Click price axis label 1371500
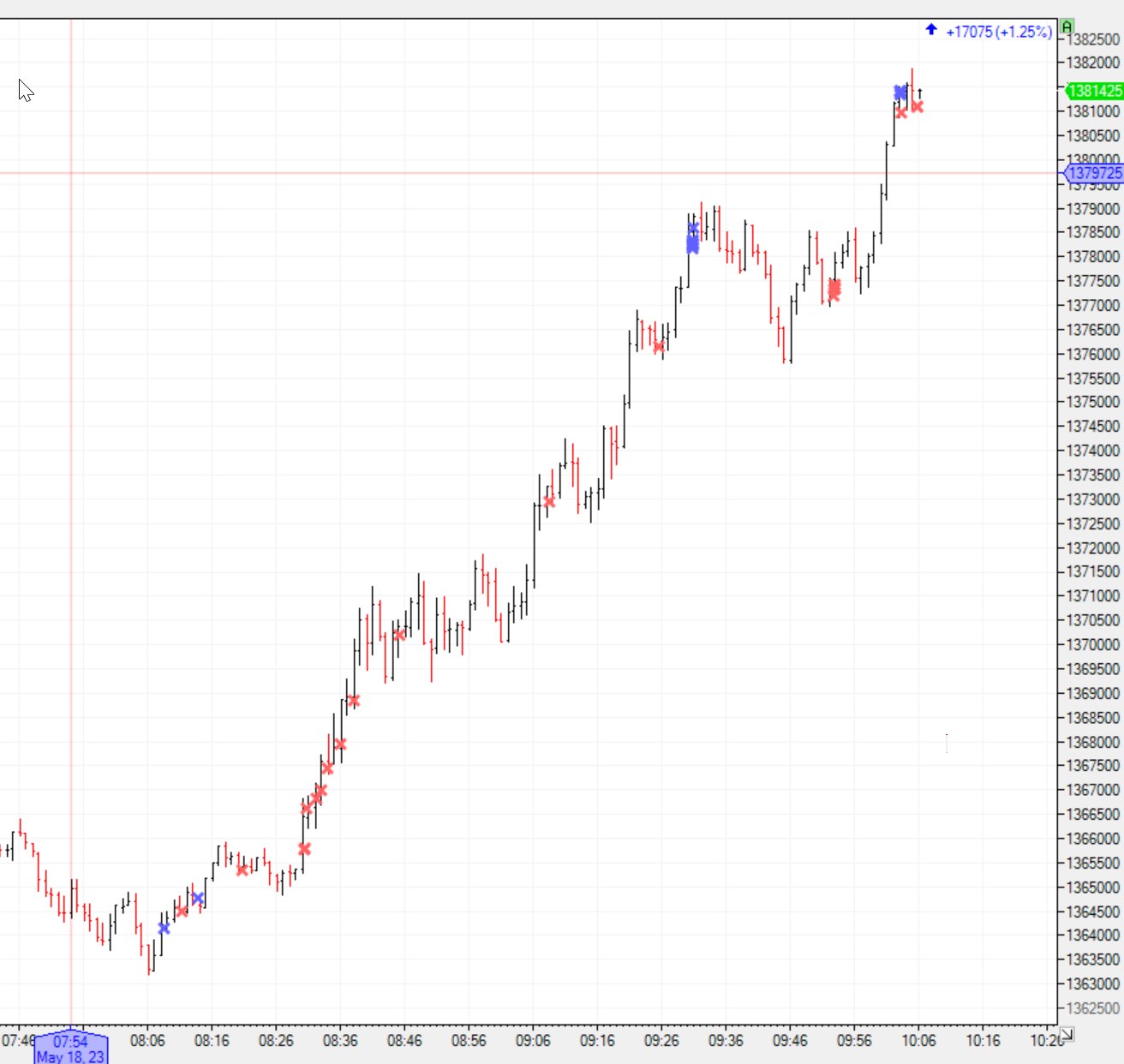The width and height of the screenshot is (1124, 1064). tap(1093, 571)
